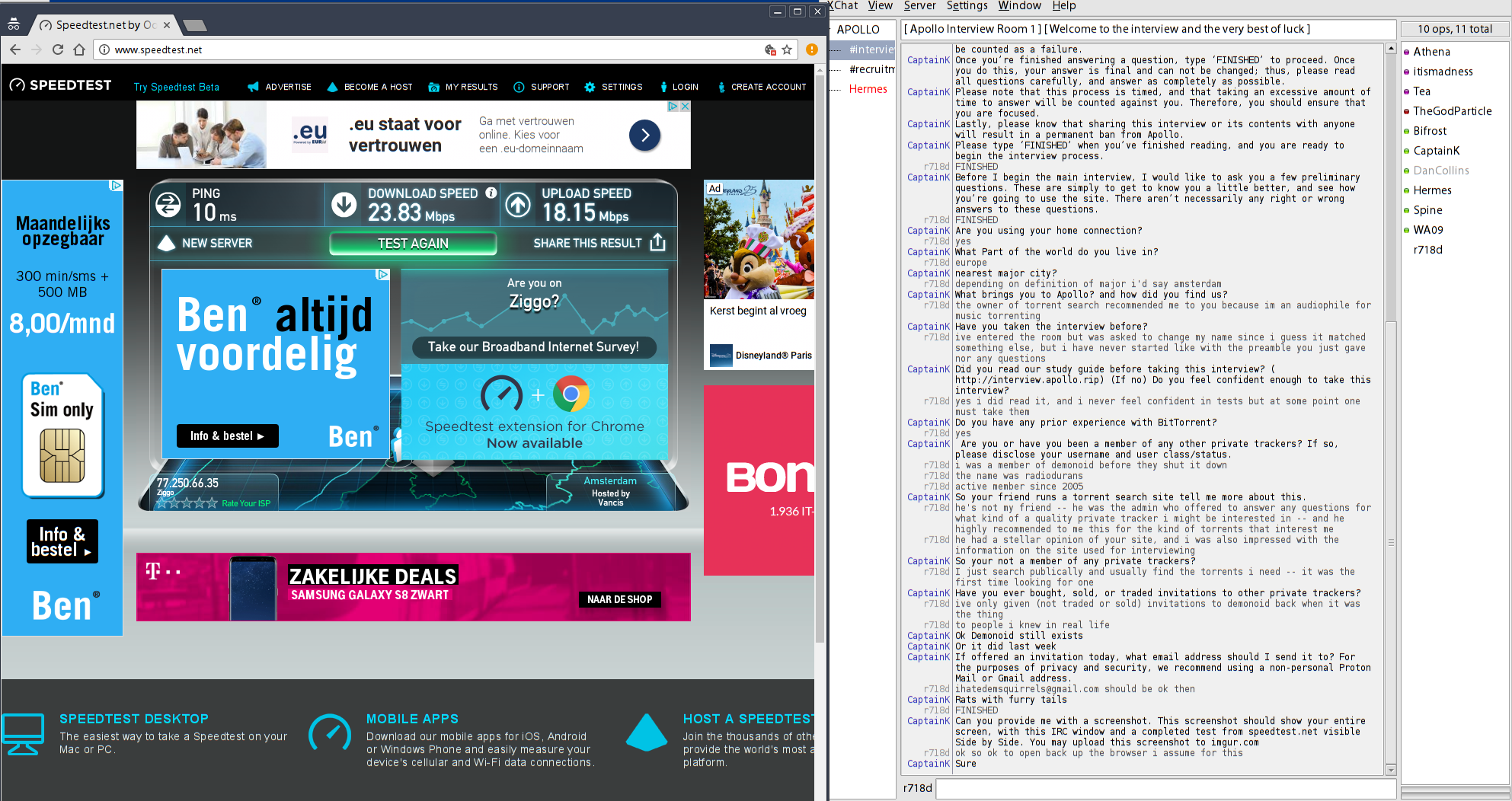Open SPEEDTEST DESKTOP section

[x=134, y=719]
